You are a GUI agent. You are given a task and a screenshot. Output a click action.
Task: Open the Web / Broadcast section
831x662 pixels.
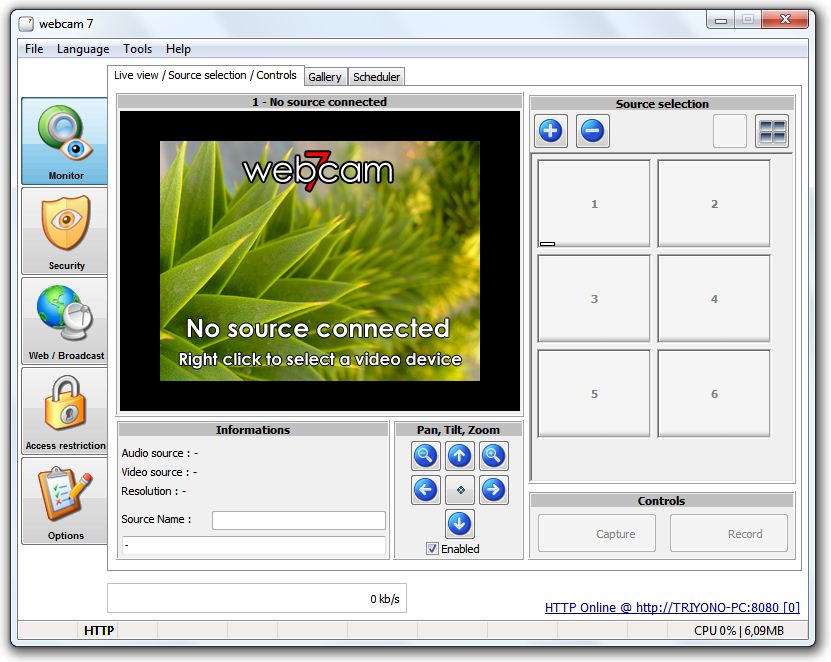coord(65,321)
